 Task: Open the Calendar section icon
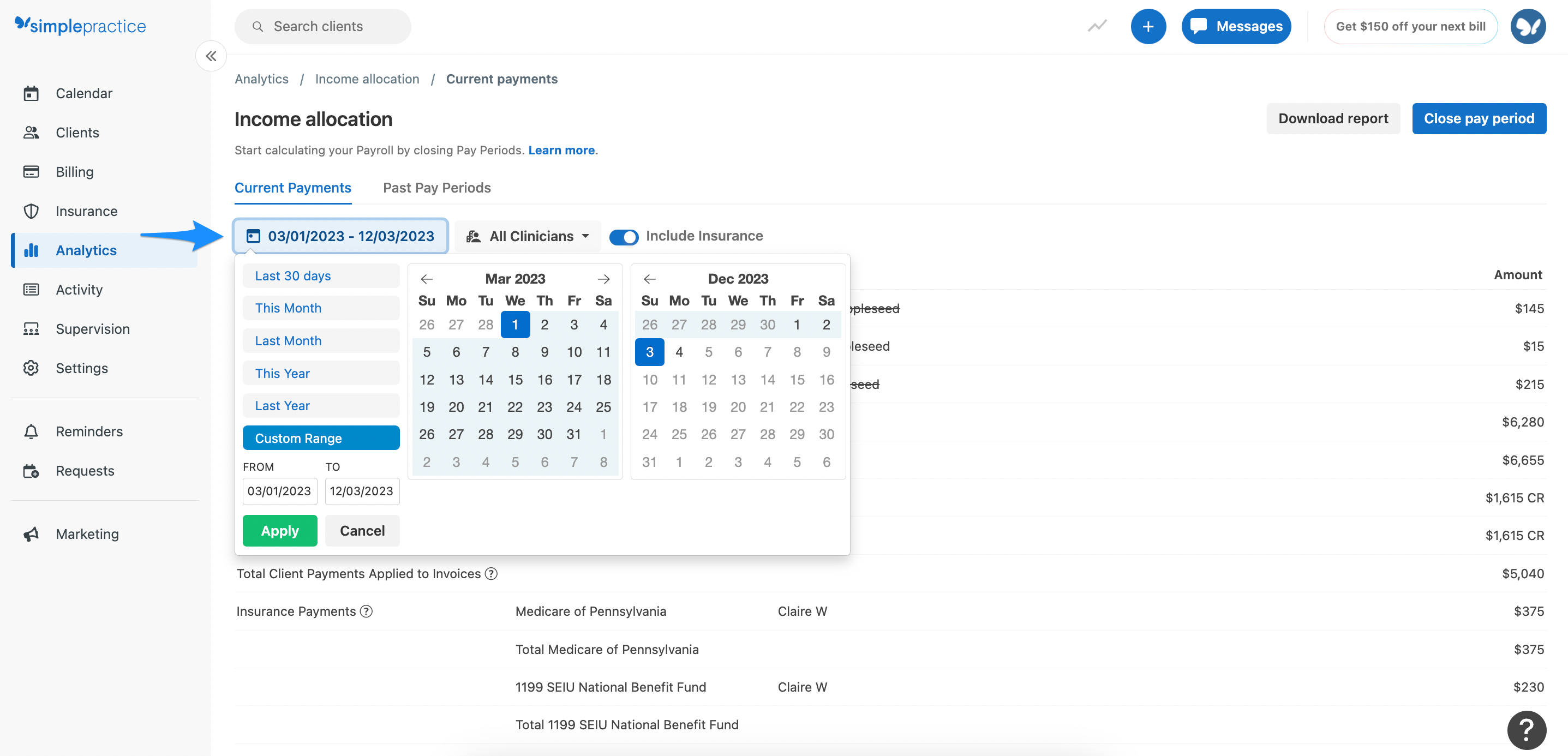(32, 93)
